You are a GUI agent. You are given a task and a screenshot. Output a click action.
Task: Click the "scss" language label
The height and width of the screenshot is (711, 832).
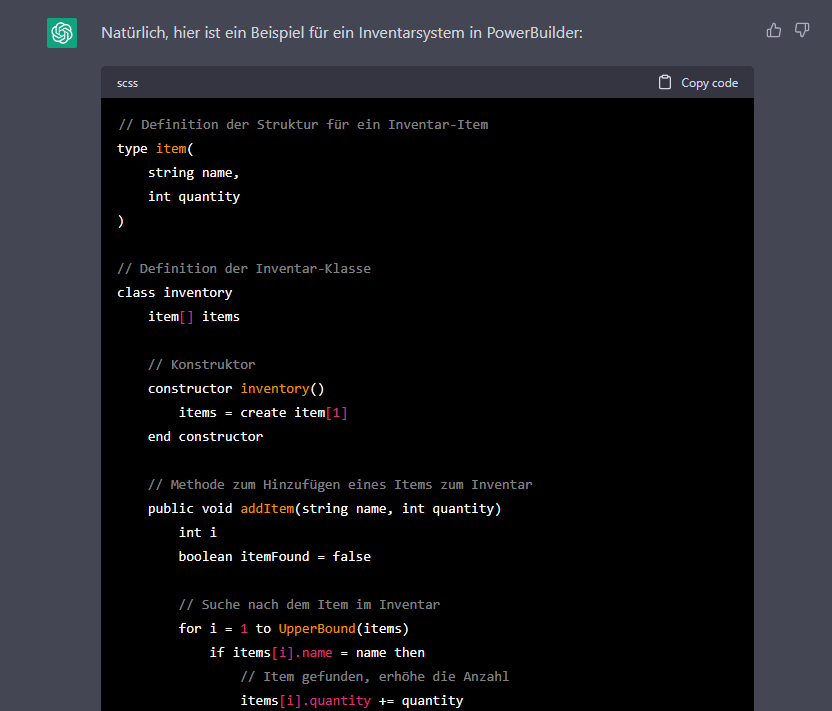pos(127,83)
